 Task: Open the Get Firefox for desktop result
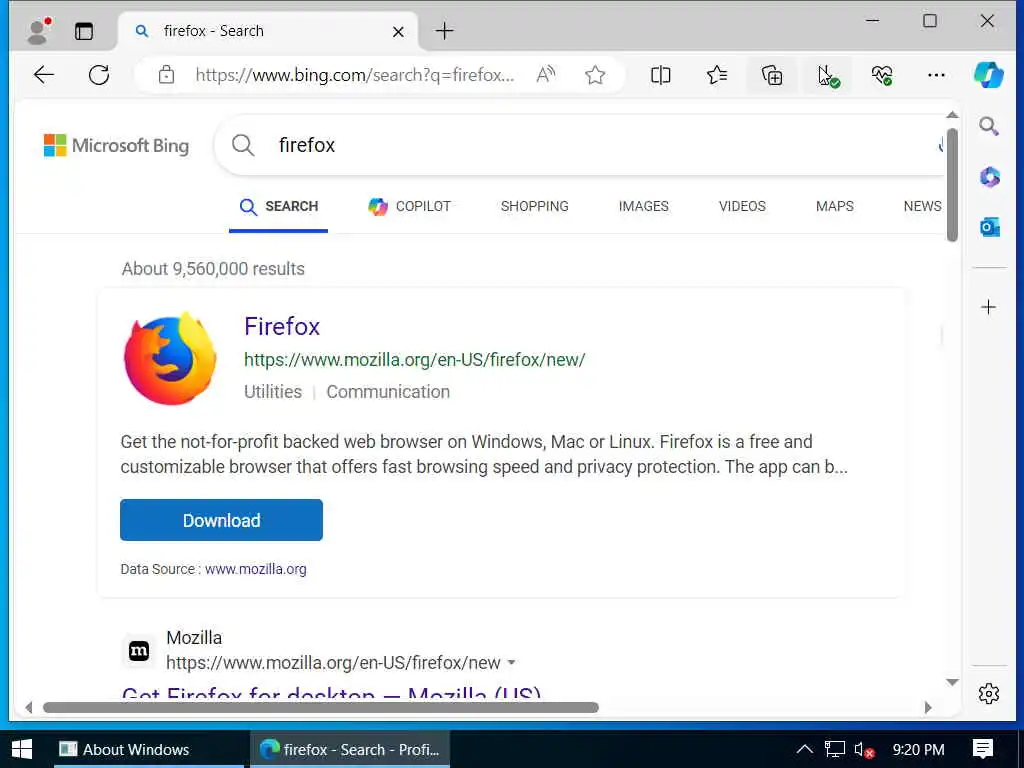pyautogui.click(x=331, y=694)
